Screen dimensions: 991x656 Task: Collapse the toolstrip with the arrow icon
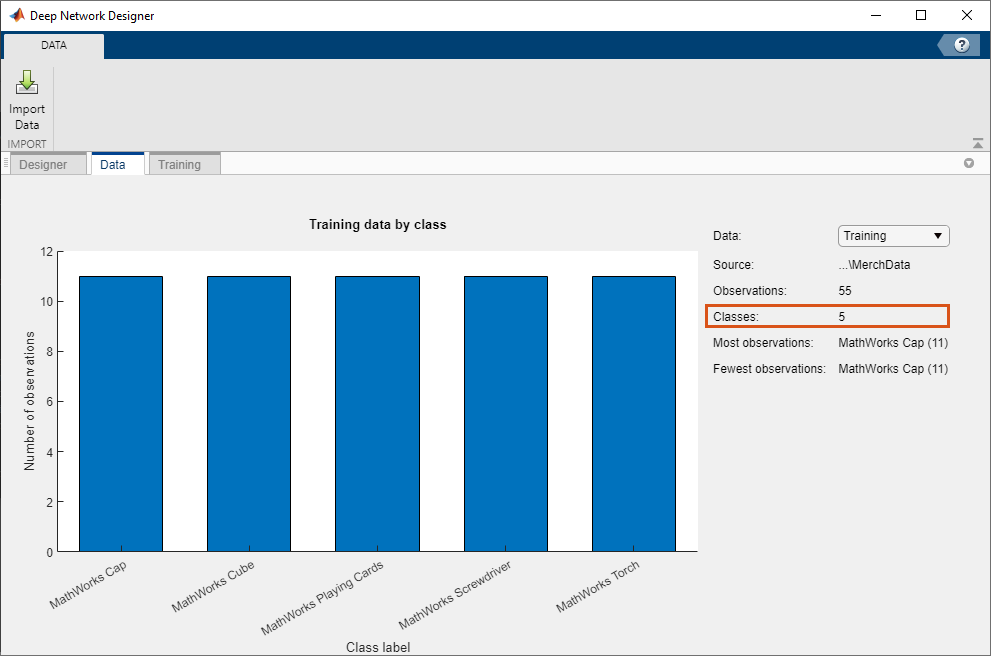click(978, 143)
